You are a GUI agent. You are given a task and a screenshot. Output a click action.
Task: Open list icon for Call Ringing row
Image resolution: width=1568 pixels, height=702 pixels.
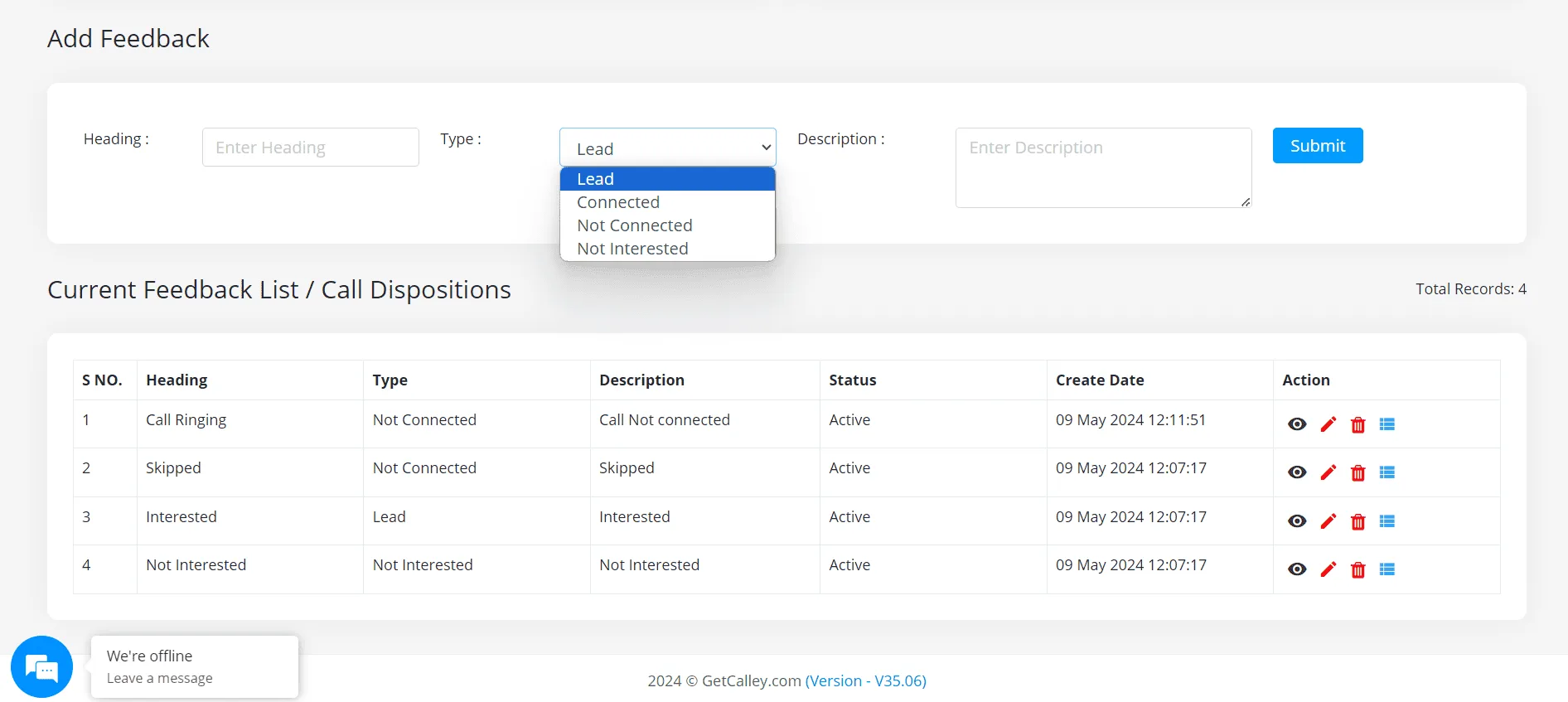[1387, 424]
